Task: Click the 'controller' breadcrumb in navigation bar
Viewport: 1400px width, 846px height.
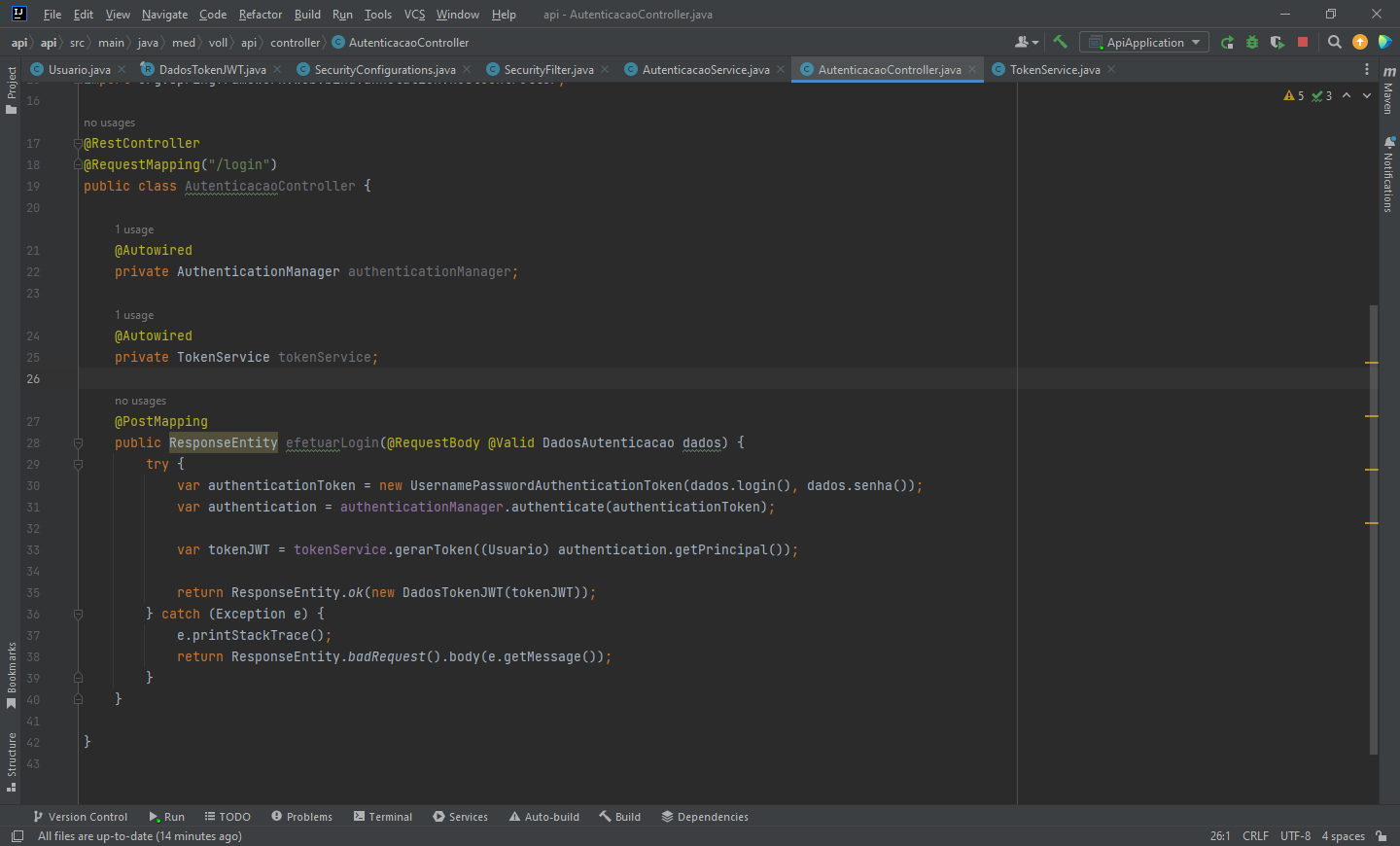Action: pyautogui.click(x=295, y=42)
